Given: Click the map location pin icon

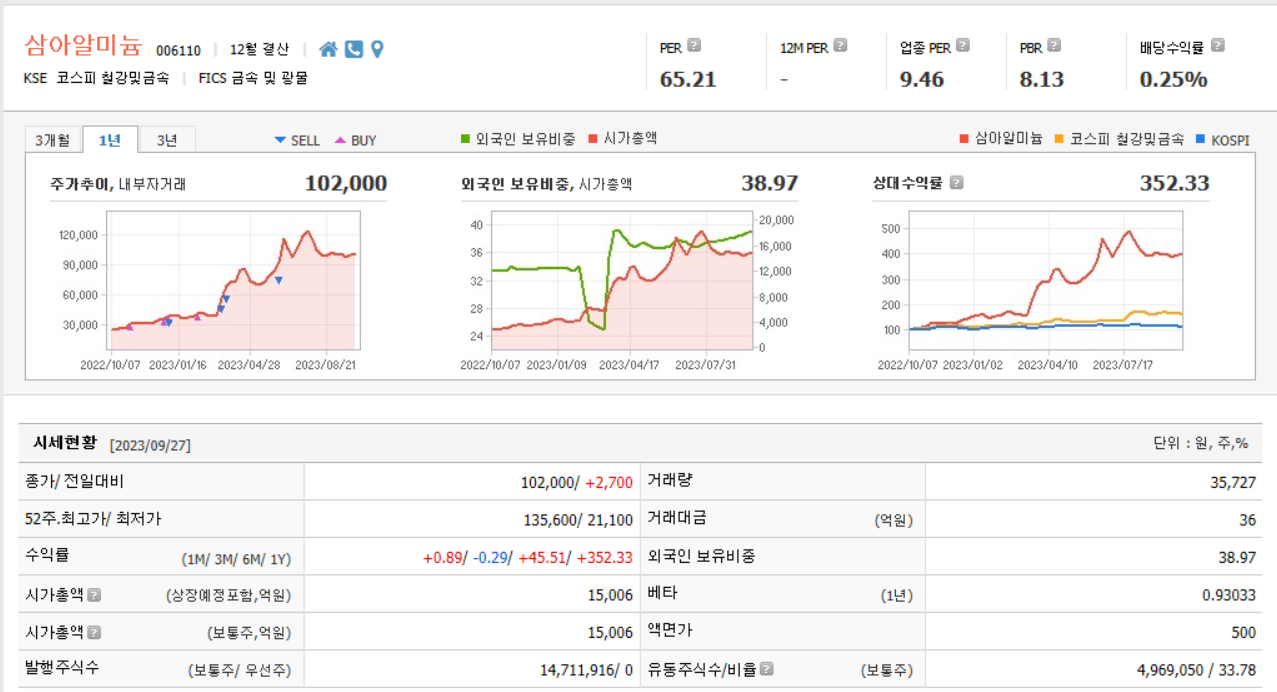Looking at the screenshot, I should [377, 49].
